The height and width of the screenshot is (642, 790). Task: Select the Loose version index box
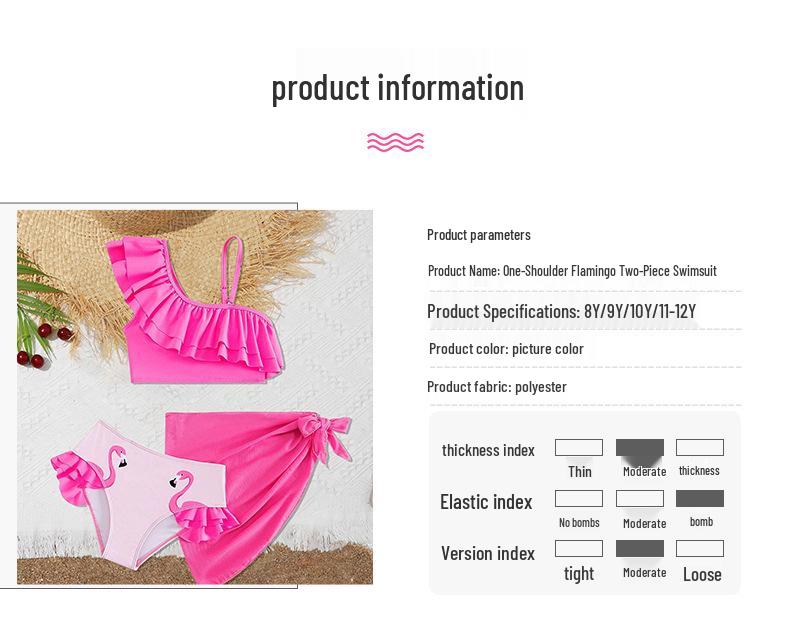[x=700, y=548]
